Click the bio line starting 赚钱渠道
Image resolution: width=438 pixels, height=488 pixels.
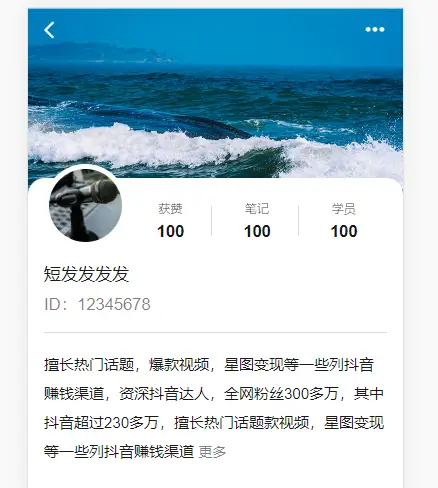pyautogui.click(x=214, y=394)
